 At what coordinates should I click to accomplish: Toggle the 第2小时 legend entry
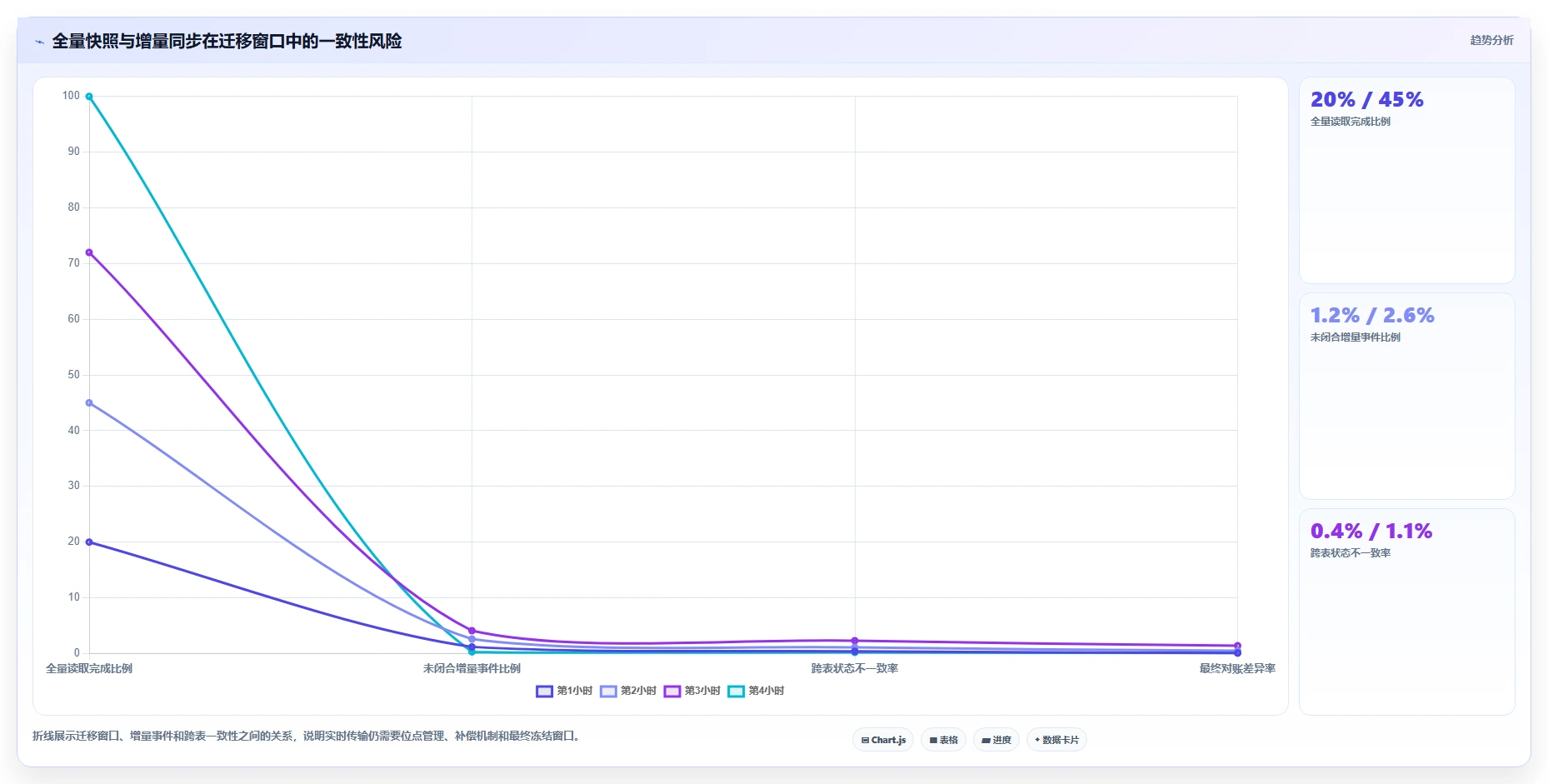tap(628, 691)
